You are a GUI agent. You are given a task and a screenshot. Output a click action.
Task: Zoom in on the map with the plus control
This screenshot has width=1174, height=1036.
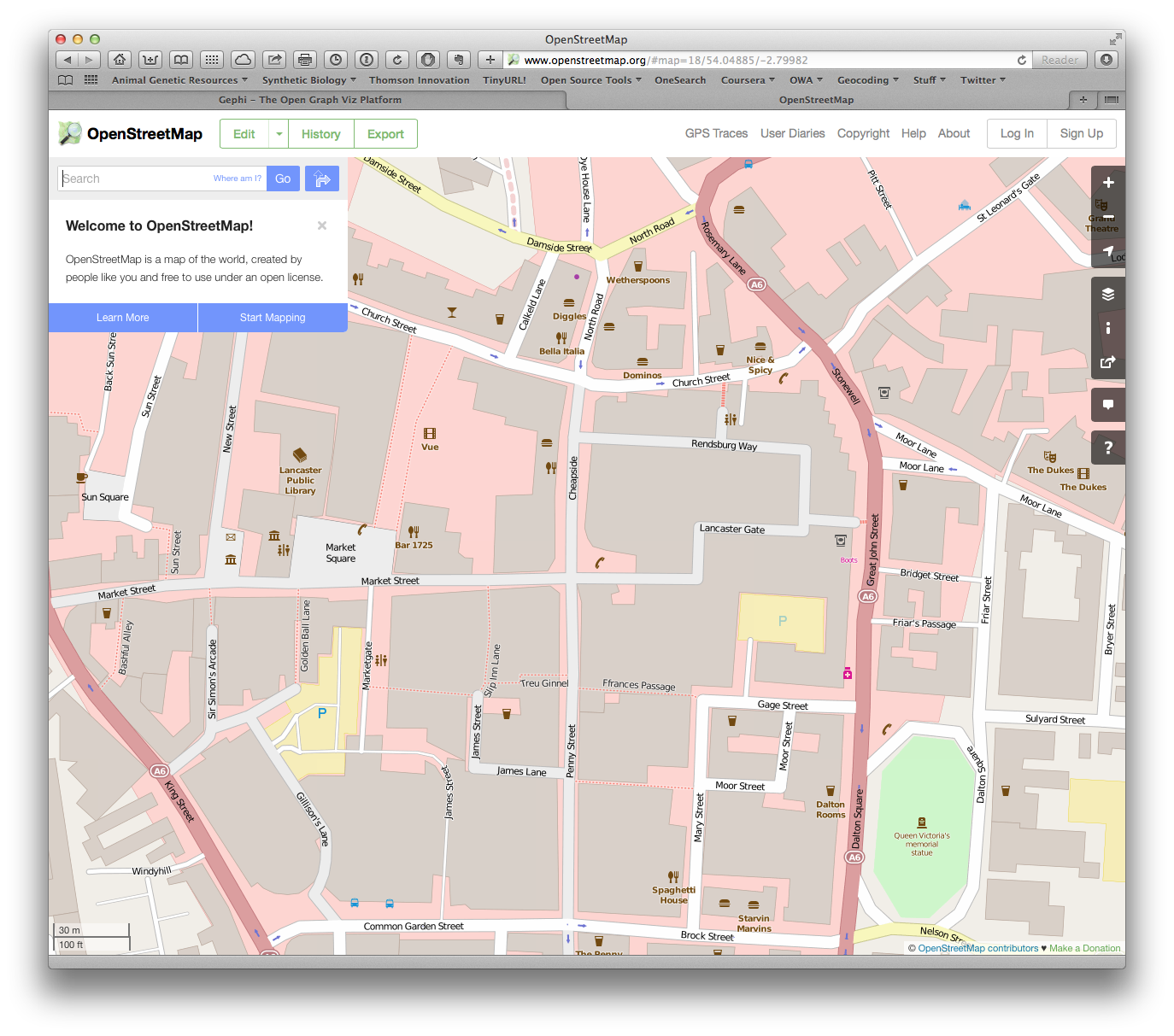(x=1108, y=183)
